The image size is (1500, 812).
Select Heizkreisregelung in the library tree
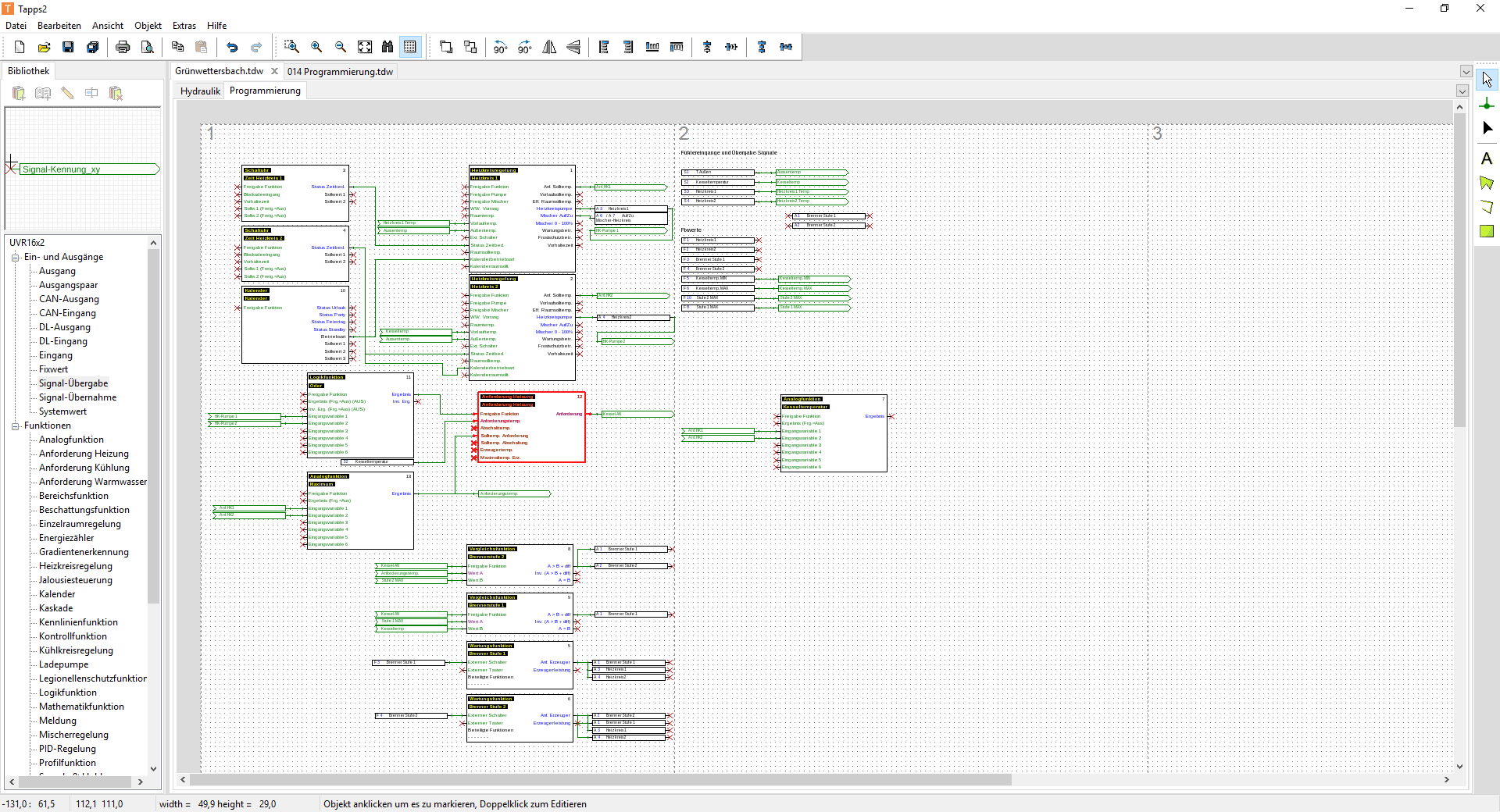click(x=76, y=567)
